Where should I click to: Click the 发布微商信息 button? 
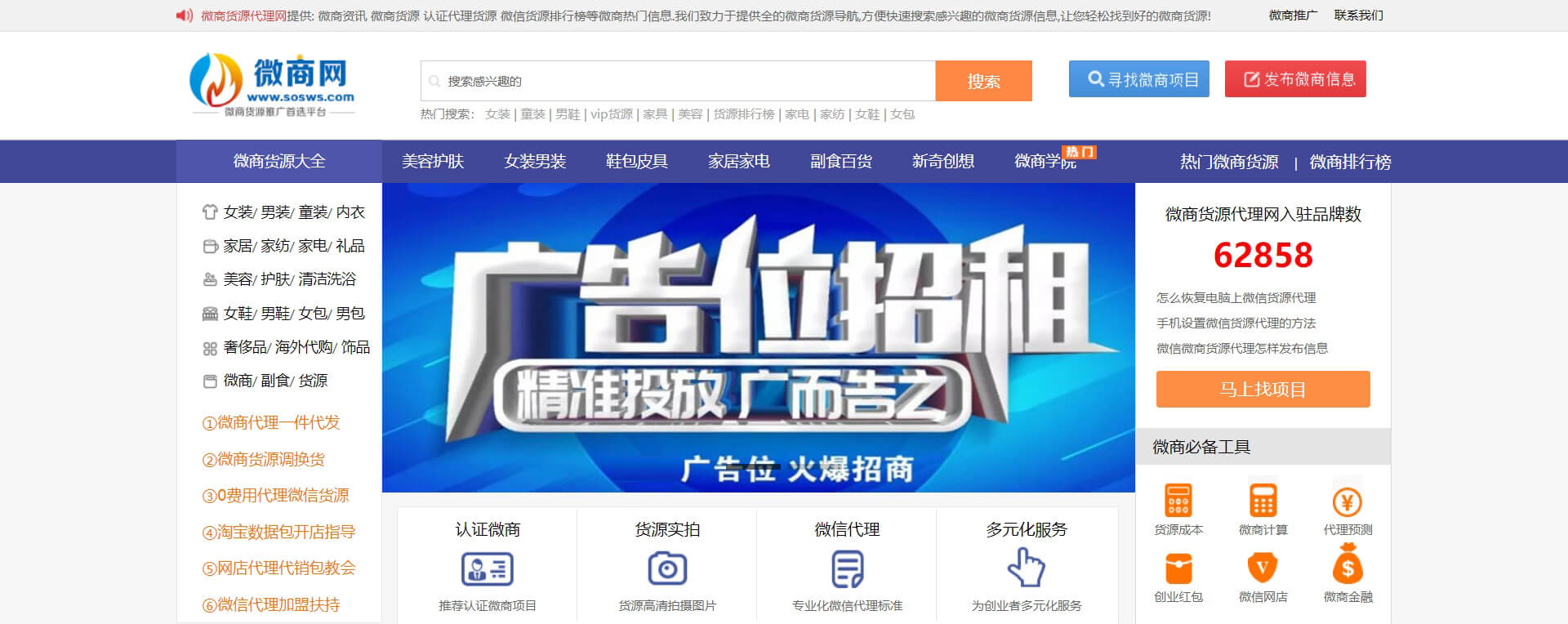pos(1295,79)
